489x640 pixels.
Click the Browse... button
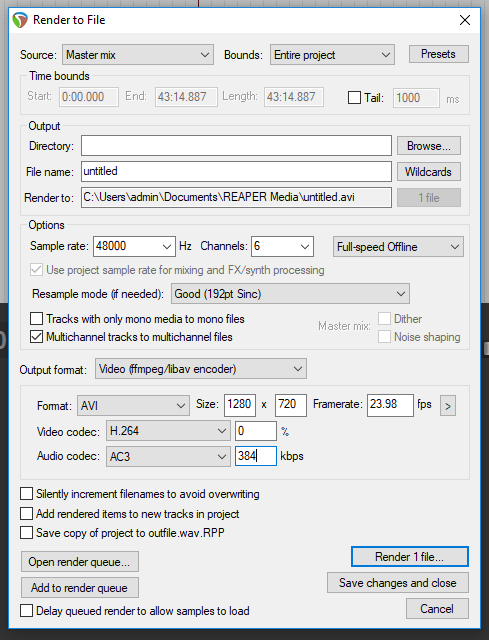429,146
